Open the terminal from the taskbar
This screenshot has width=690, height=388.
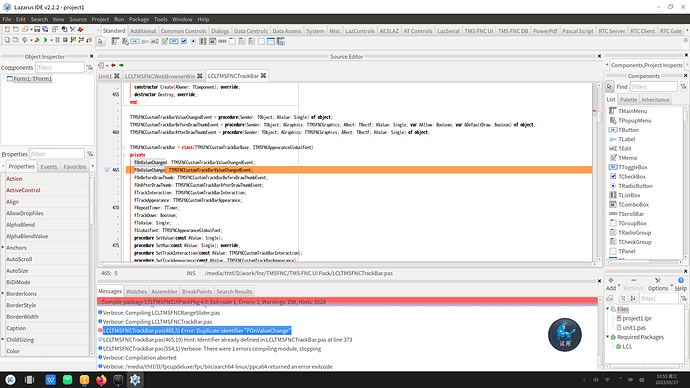118,380
